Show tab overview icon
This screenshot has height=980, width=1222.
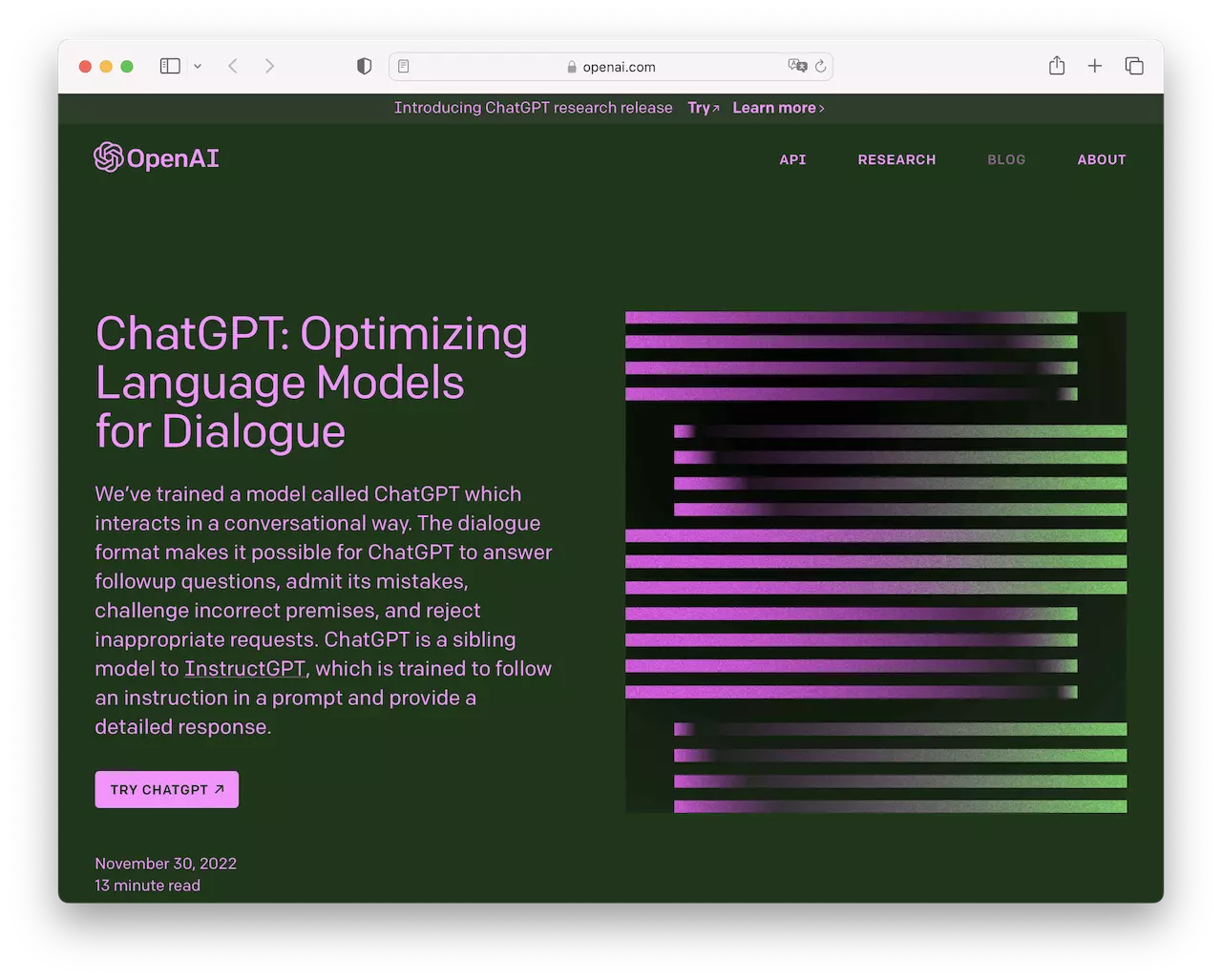point(1134,66)
